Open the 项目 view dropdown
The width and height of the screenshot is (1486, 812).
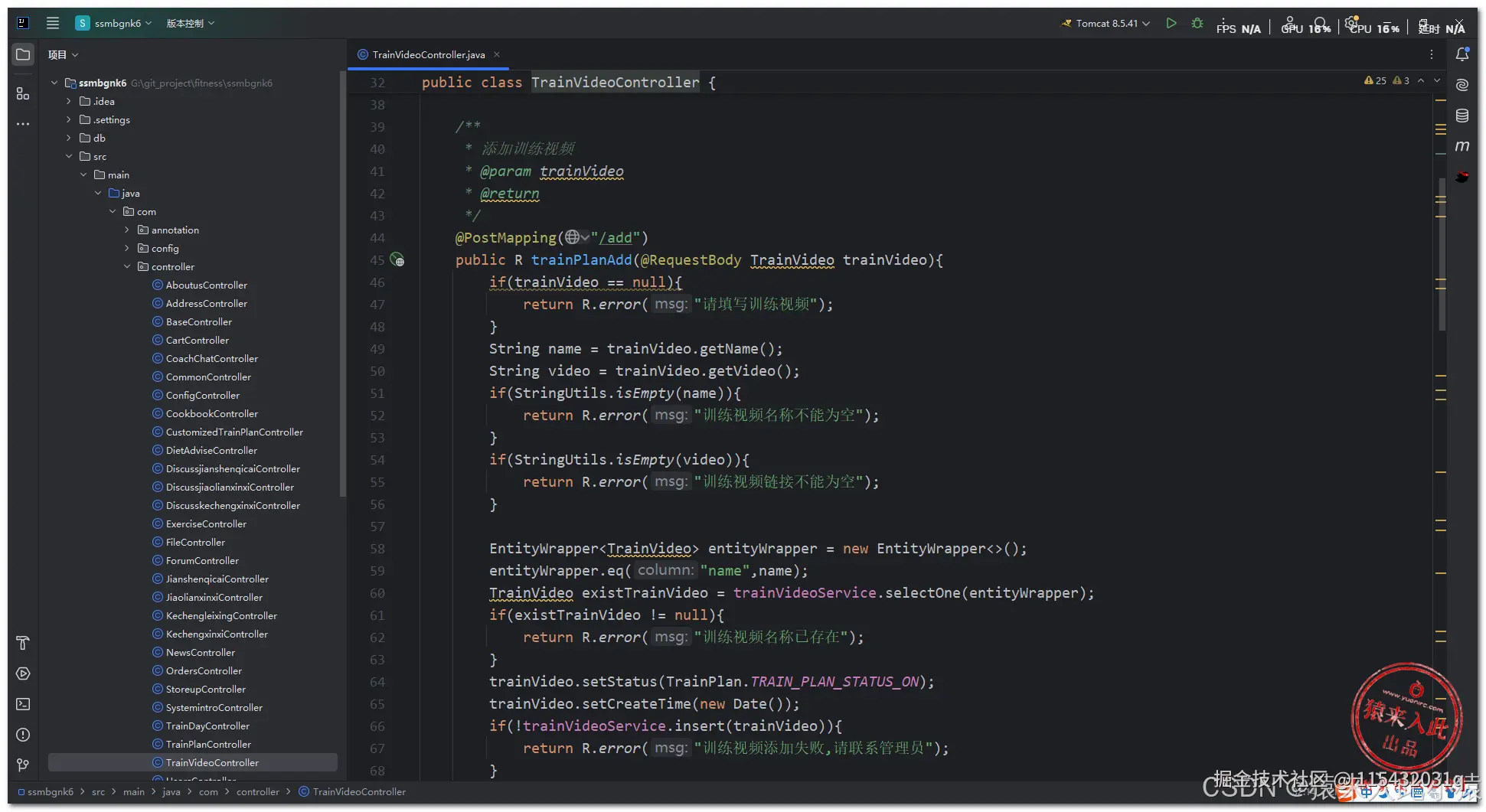tap(63, 54)
